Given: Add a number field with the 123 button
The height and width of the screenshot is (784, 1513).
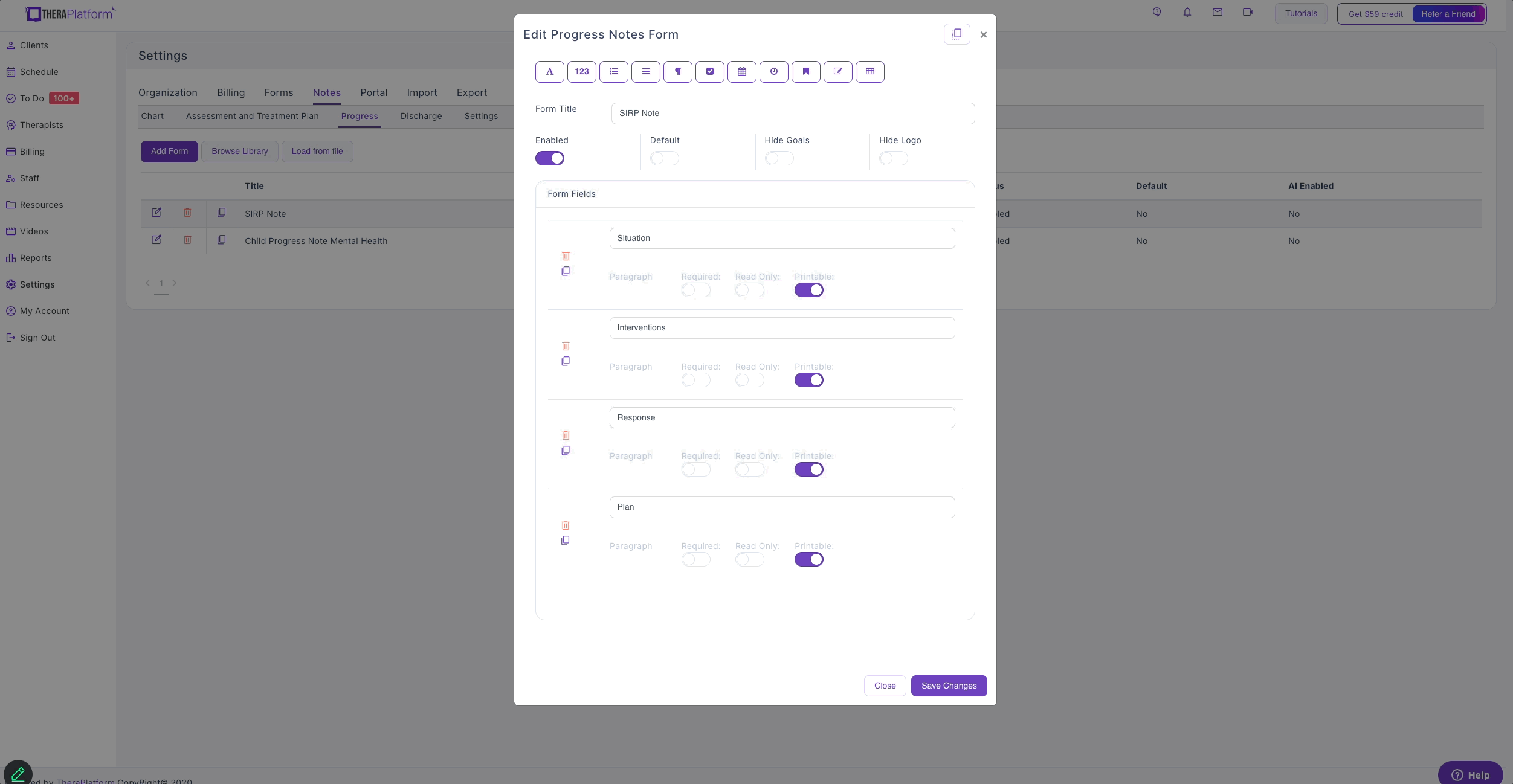Looking at the screenshot, I should click(581, 71).
